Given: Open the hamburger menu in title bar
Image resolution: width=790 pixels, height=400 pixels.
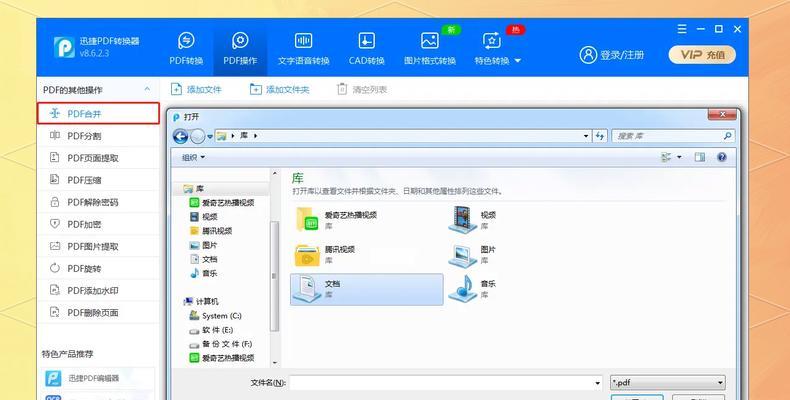Looking at the screenshot, I should pos(682,29).
